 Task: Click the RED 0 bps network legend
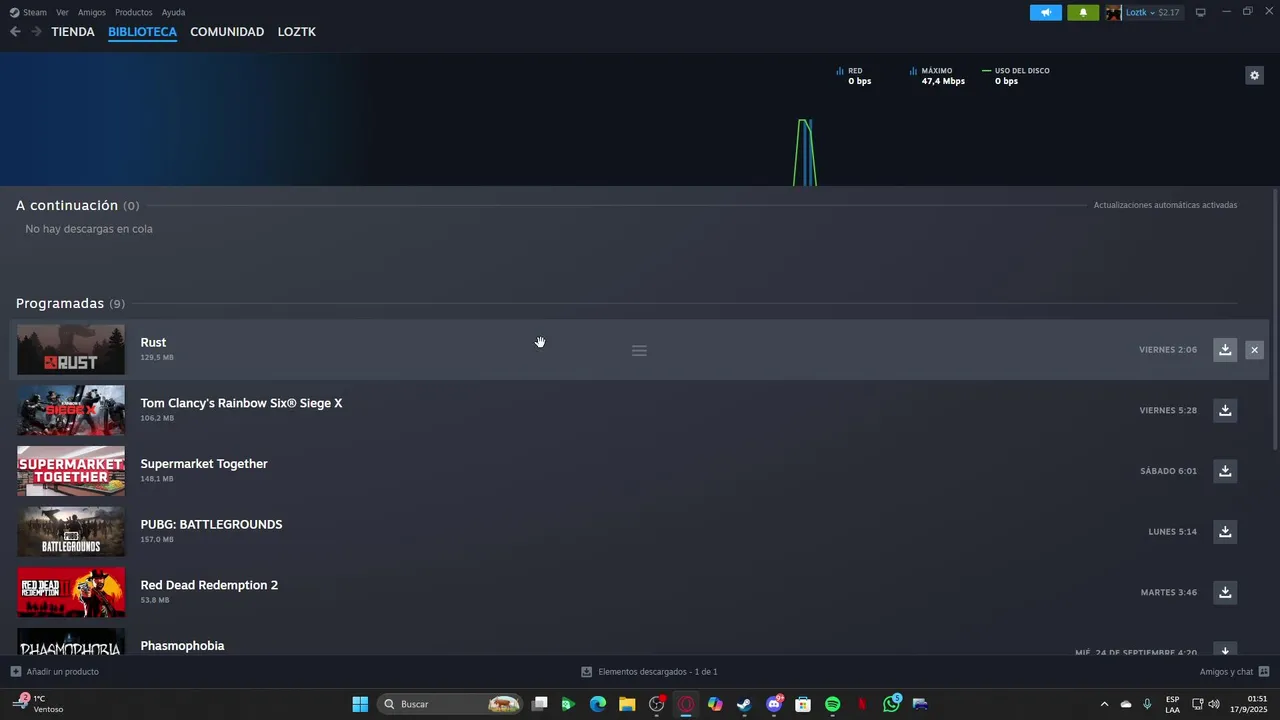[854, 76]
